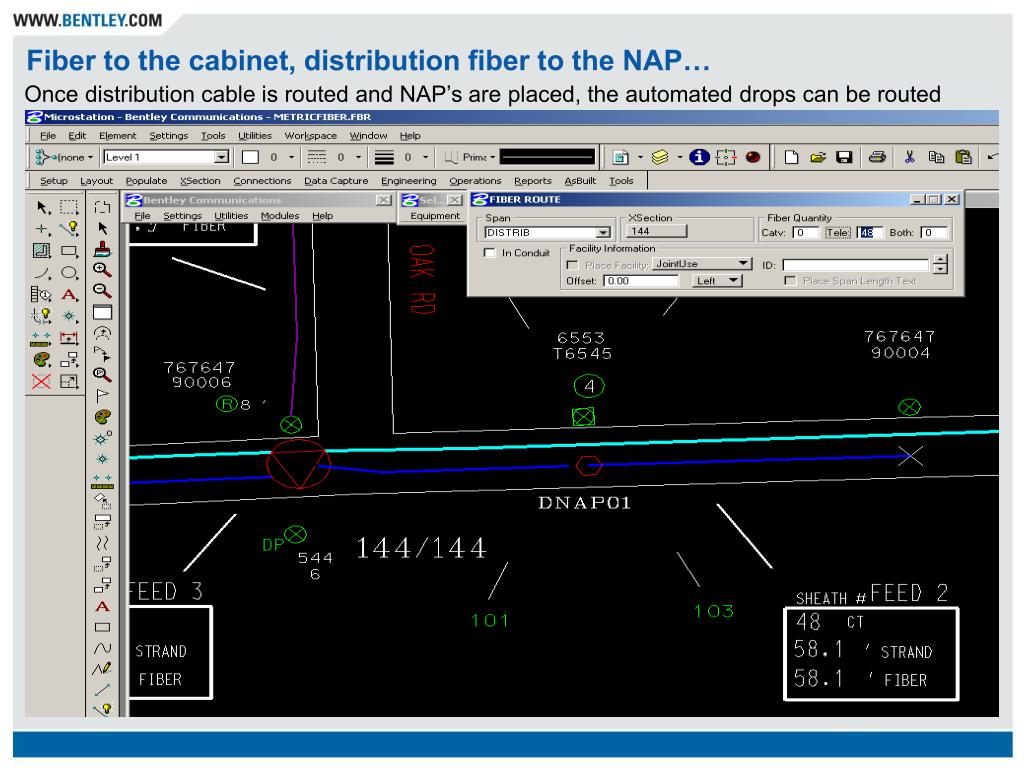
Task: Open the Element menu
Action: point(118,136)
